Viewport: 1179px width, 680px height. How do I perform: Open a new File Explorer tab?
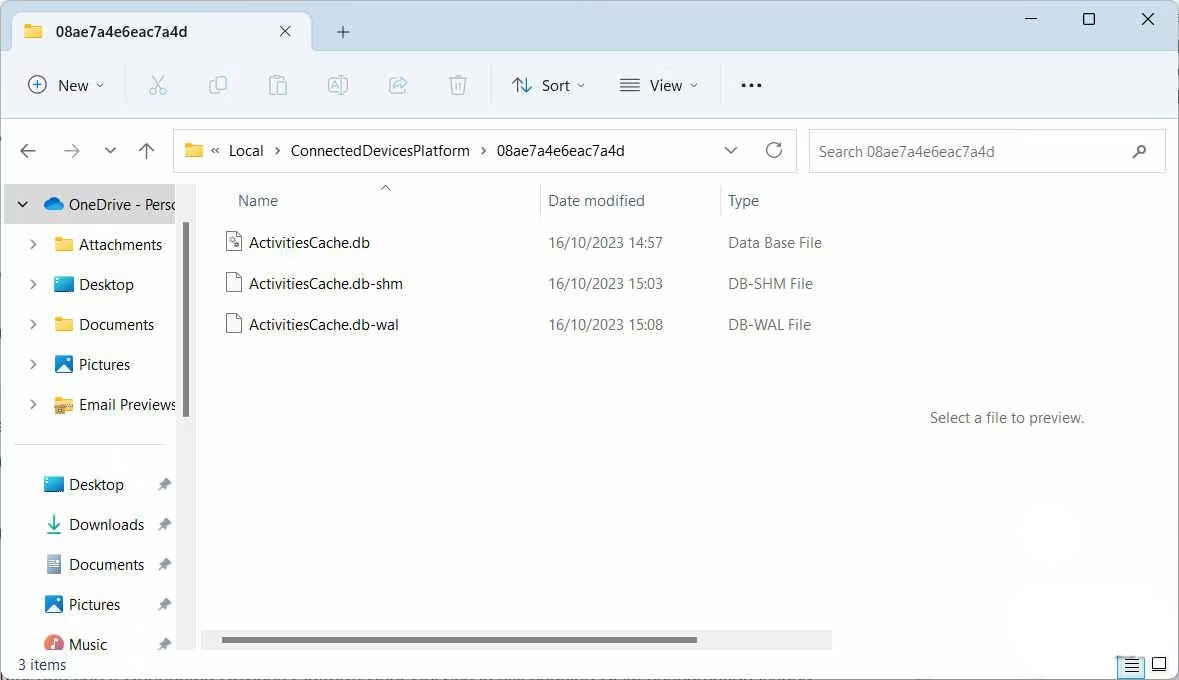click(342, 31)
